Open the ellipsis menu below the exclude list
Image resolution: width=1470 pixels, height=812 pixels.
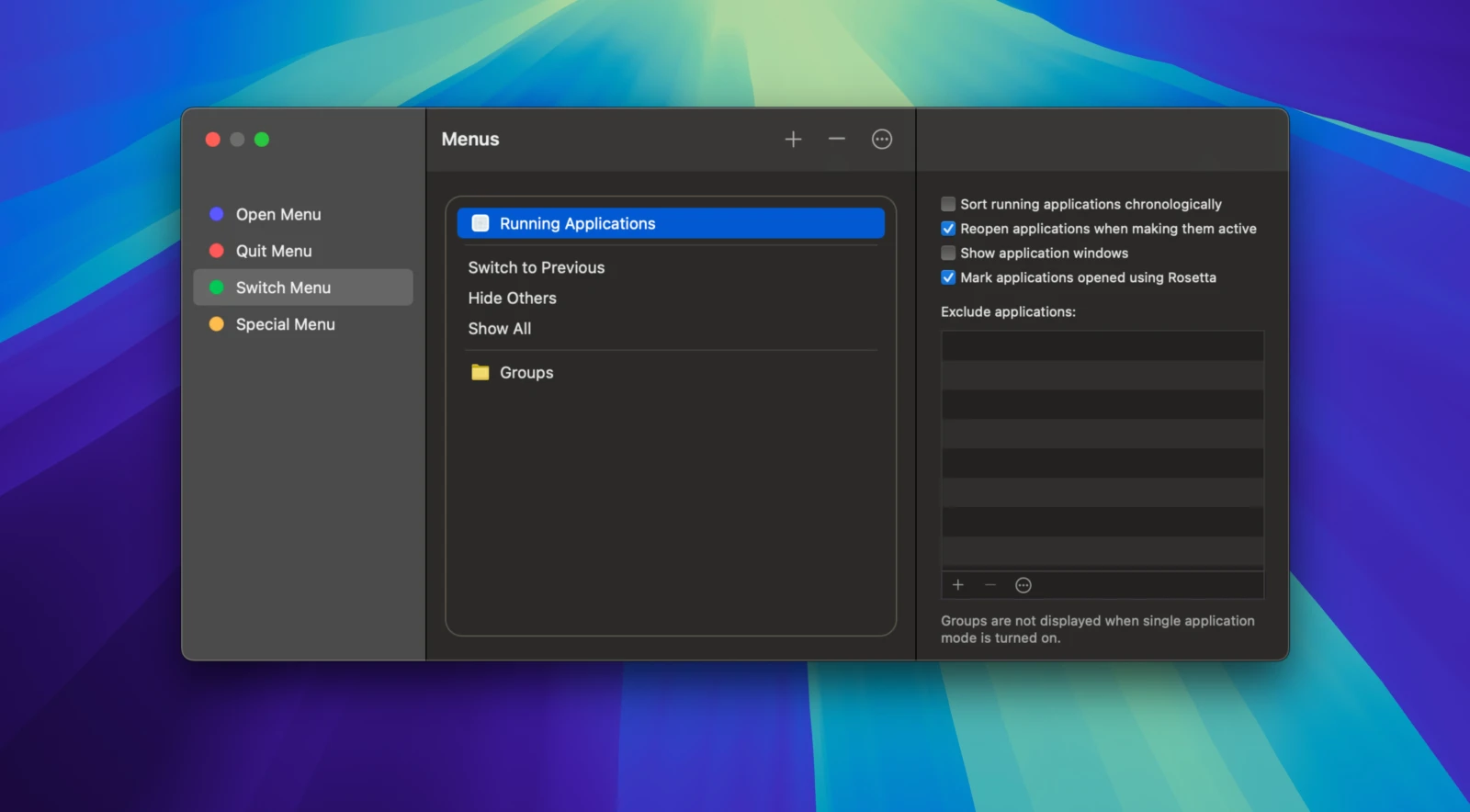1023,585
